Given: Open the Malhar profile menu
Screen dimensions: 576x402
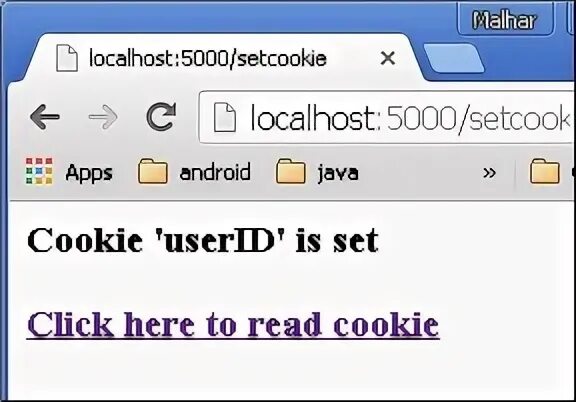Looking at the screenshot, I should pyautogui.click(x=505, y=19).
